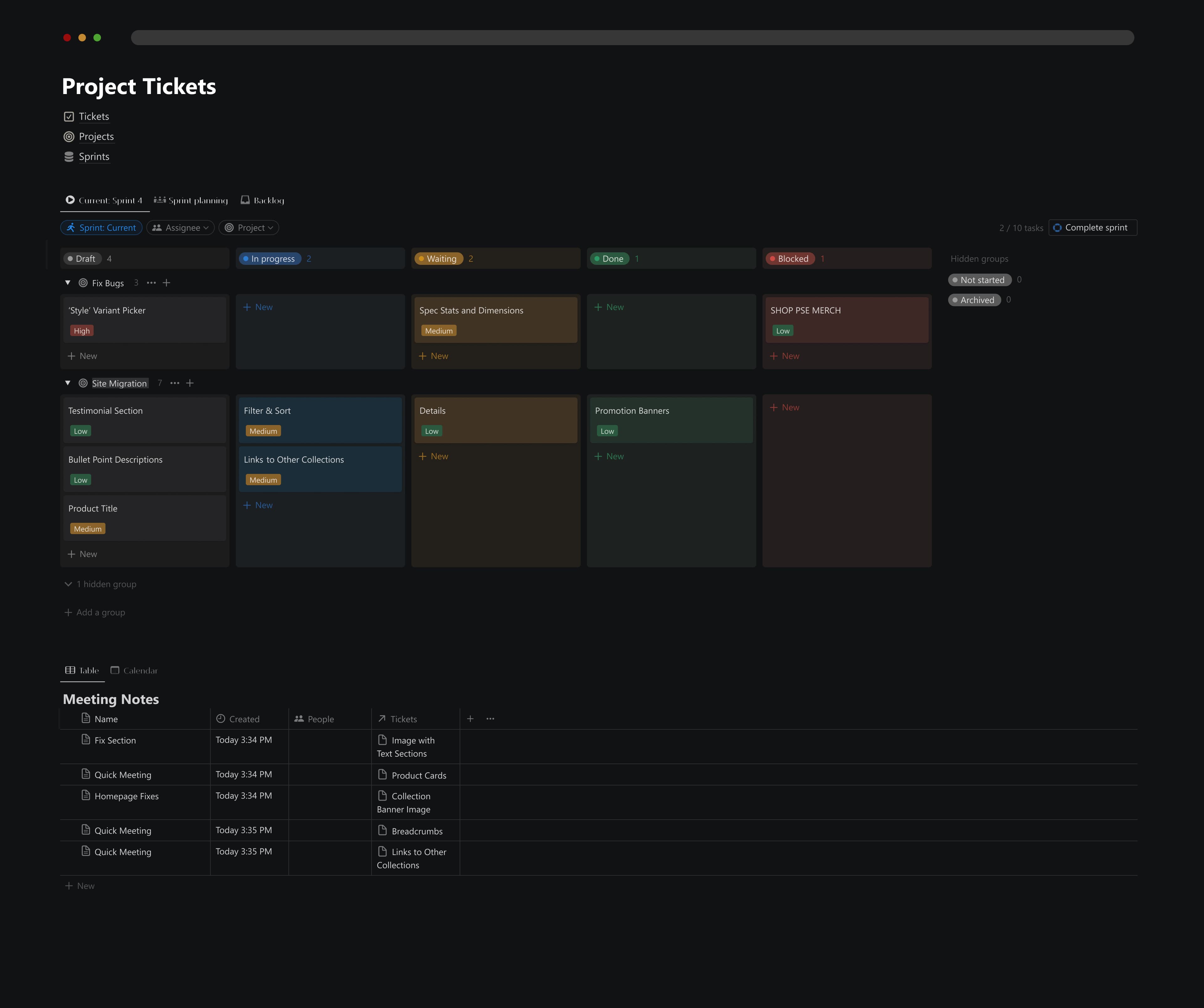Toggle the Sprint: Current filter chip
The image size is (1204, 1008).
click(101, 228)
